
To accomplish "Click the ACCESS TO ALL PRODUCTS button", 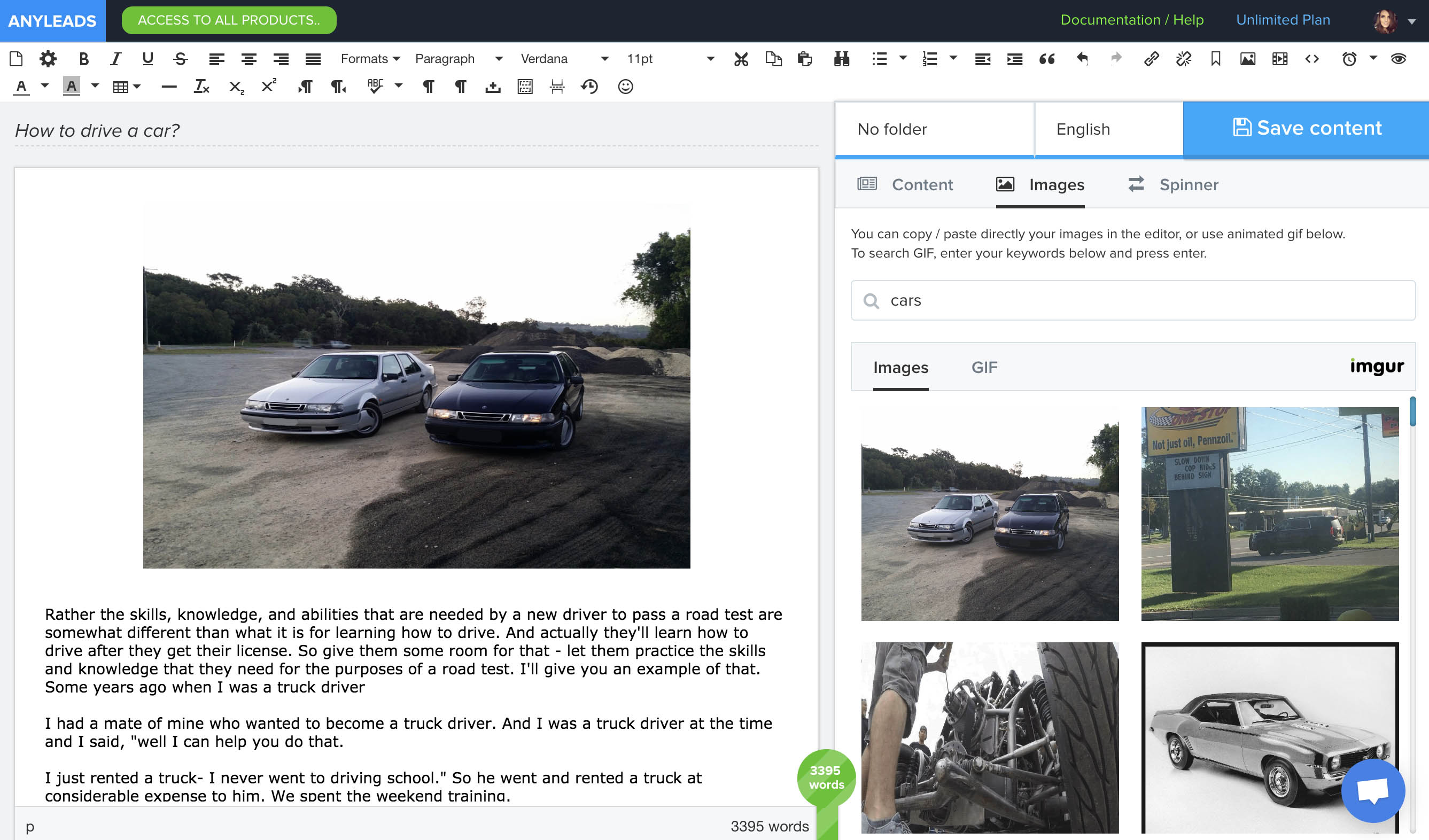I will click(229, 20).
